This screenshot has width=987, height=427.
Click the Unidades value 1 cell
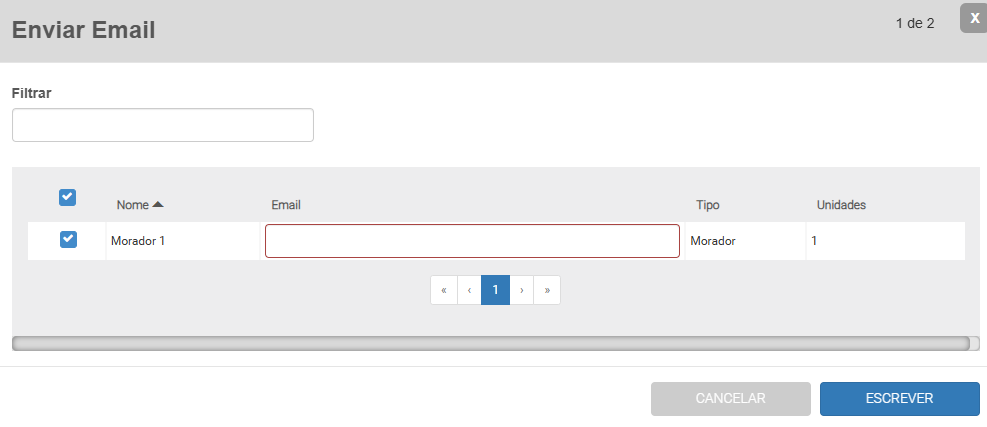814,241
